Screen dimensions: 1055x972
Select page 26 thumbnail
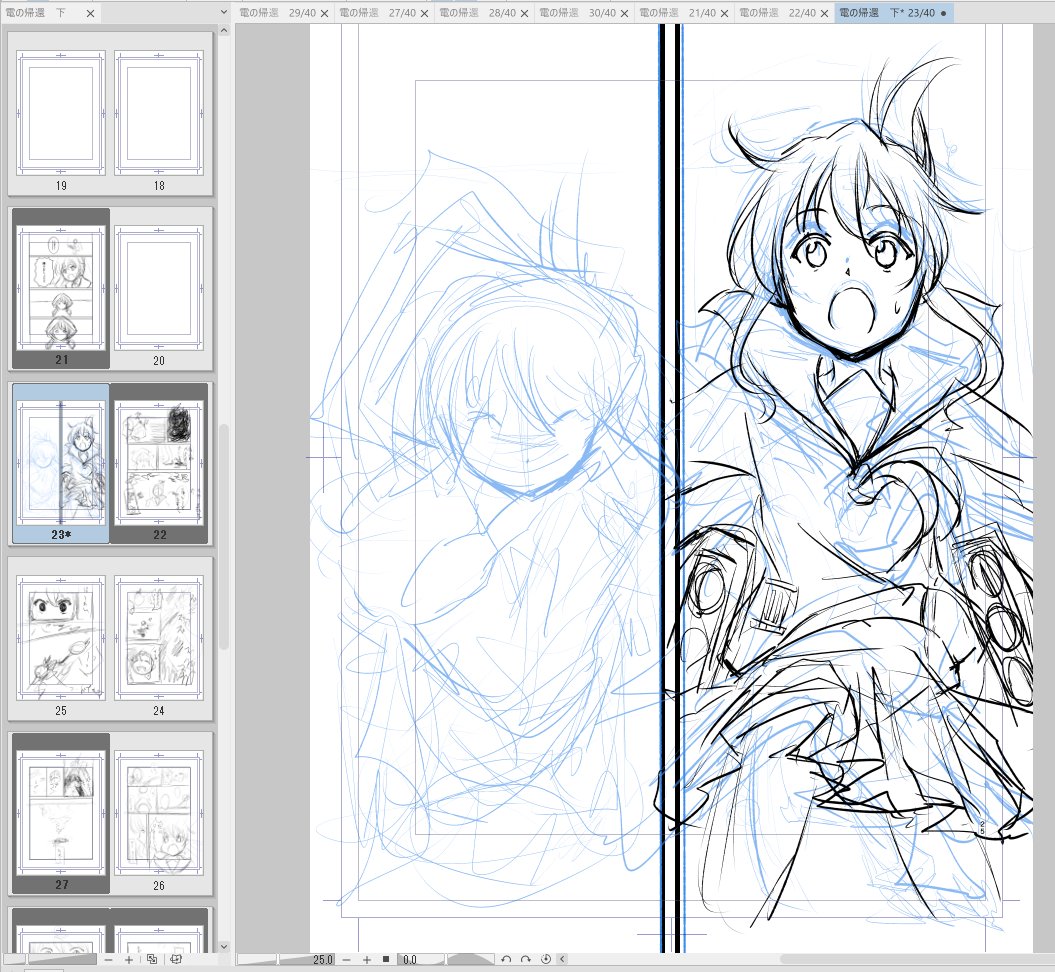[x=159, y=813]
